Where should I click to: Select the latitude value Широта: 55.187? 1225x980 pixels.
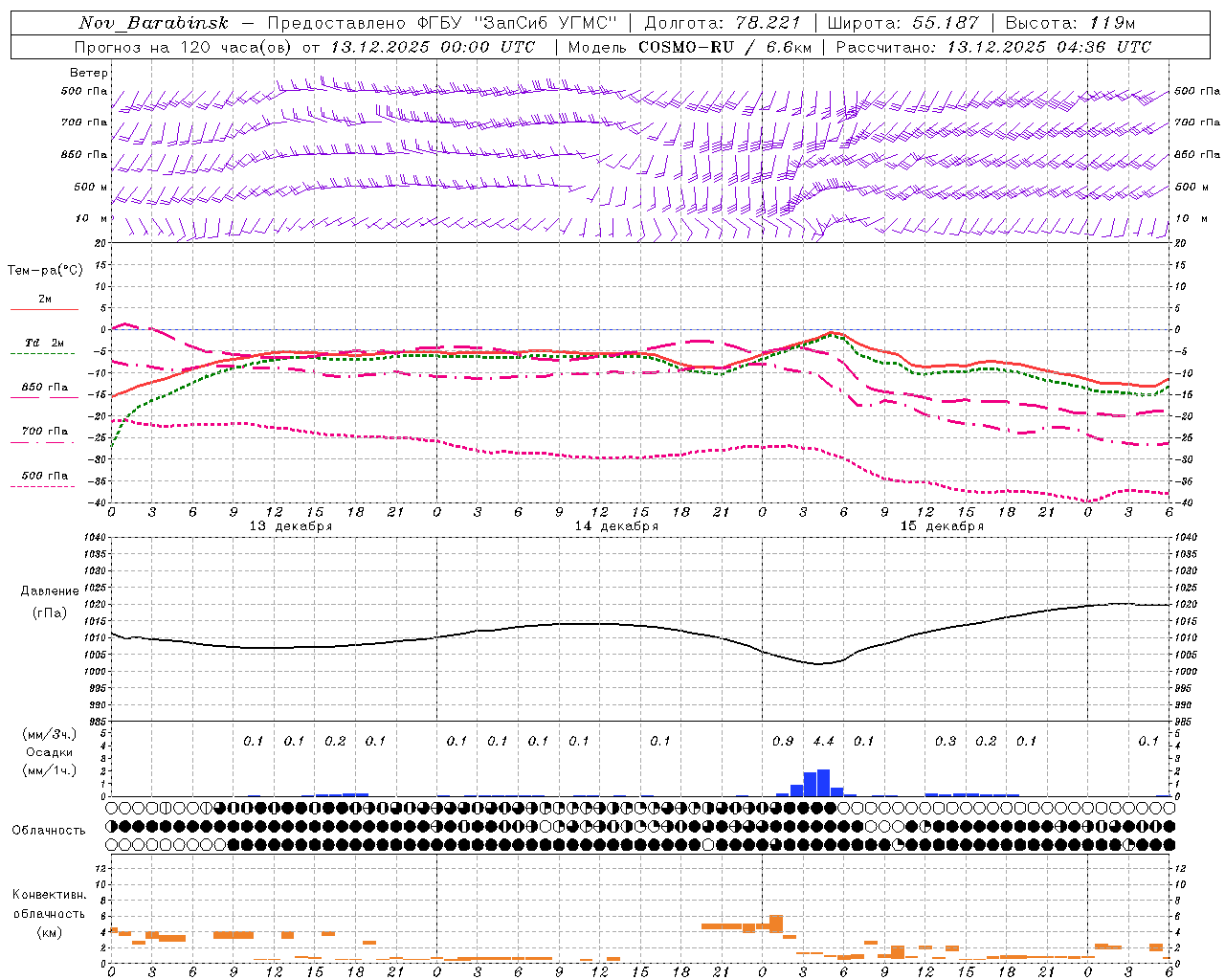pyautogui.click(x=903, y=23)
